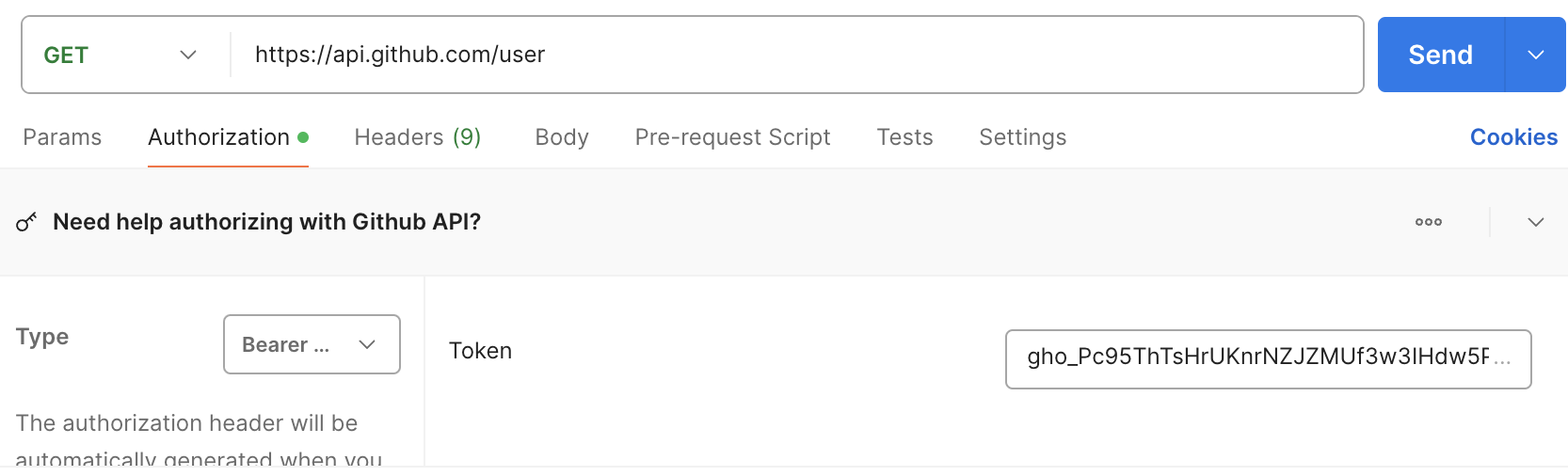Open the GET method dropdown
Viewport: 1568px width, 476px height.
(120, 55)
